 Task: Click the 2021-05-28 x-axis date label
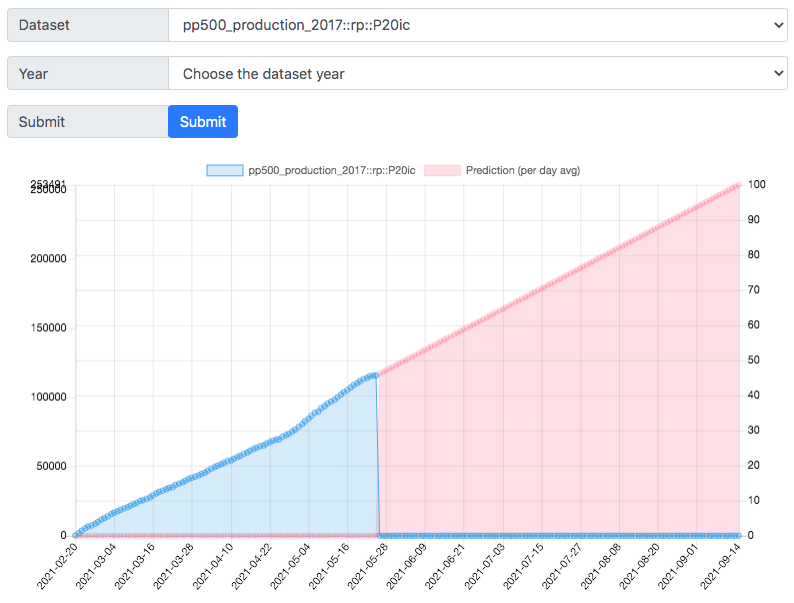coord(369,566)
